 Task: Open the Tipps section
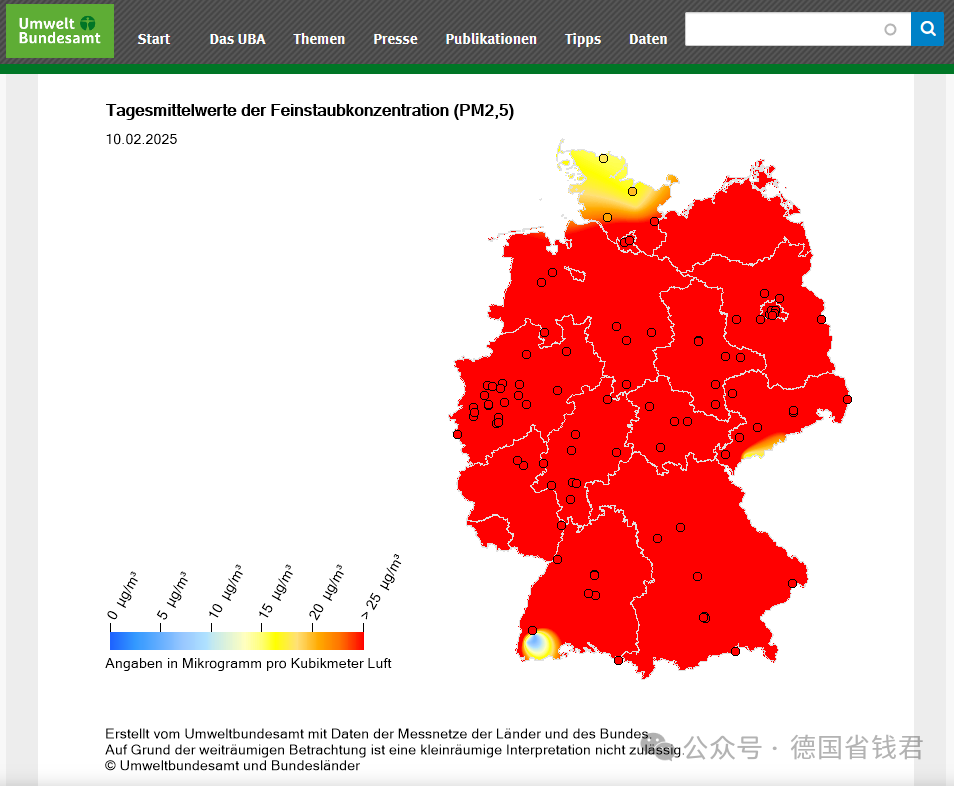click(x=582, y=39)
